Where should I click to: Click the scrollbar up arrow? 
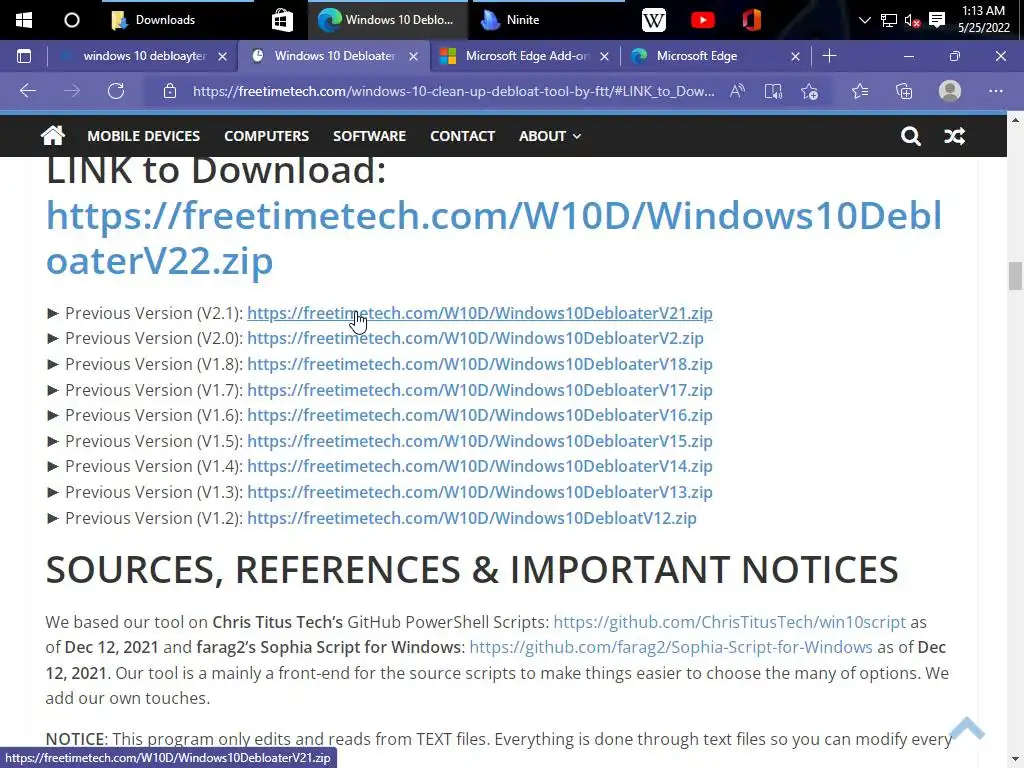pyautogui.click(x=1015, y=121)
